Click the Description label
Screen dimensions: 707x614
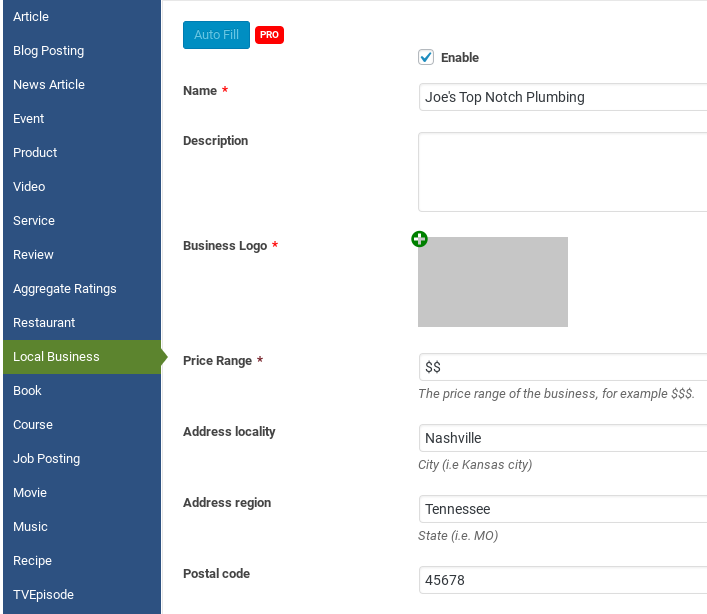[216, 141]
